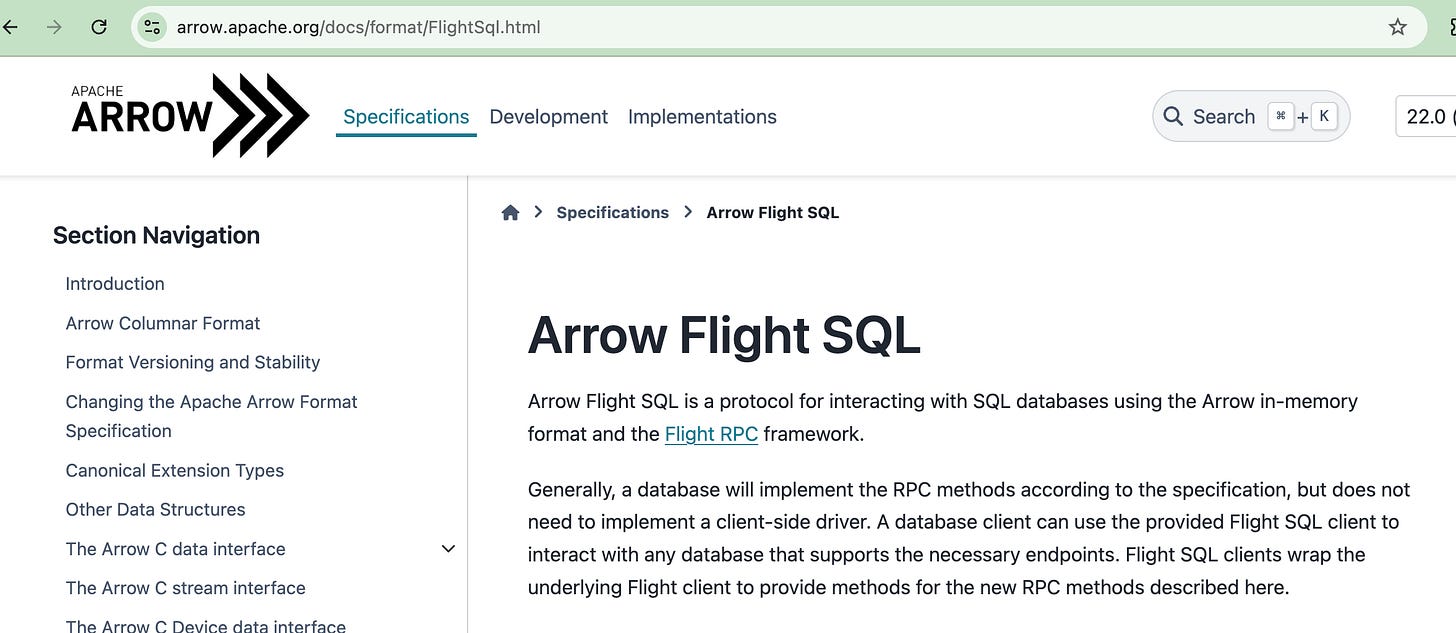Viewport: 1456px width, 633px height.
Task: Open the Implementations menu
Action: [702, 116]
